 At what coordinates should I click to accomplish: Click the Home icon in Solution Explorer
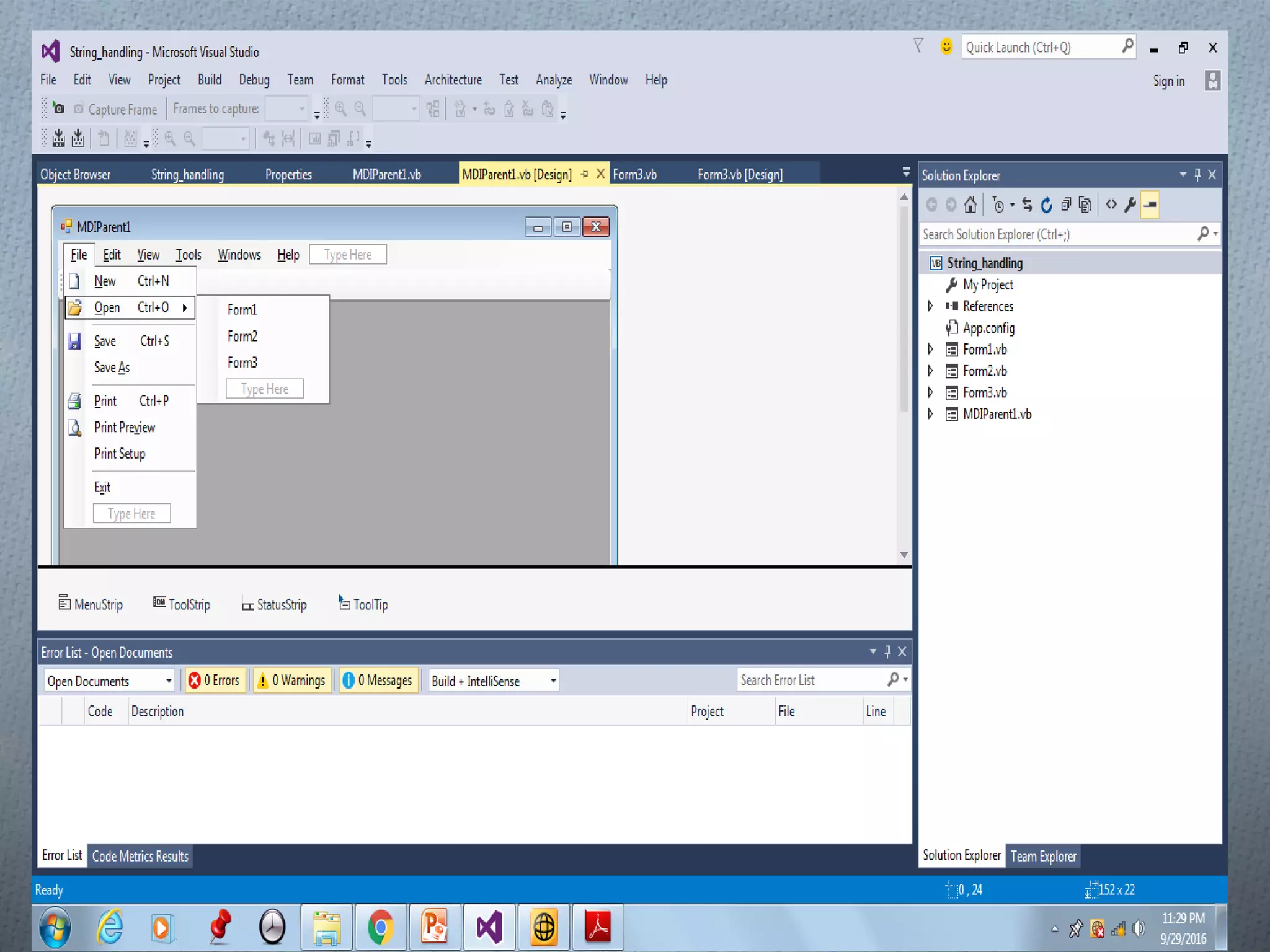tap(970, 205)
